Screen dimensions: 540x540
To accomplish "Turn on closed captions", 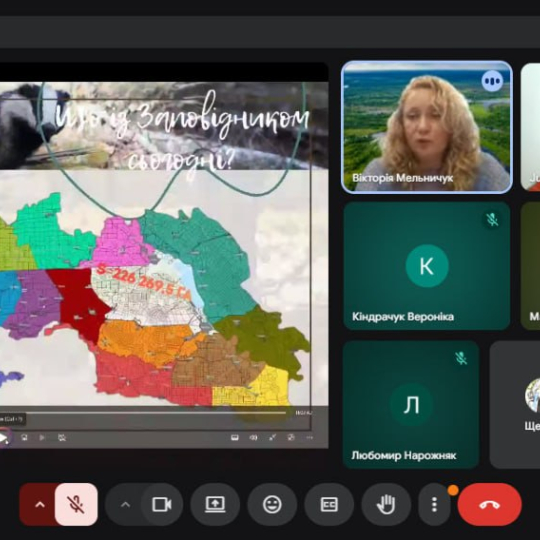I will (329, 505).
